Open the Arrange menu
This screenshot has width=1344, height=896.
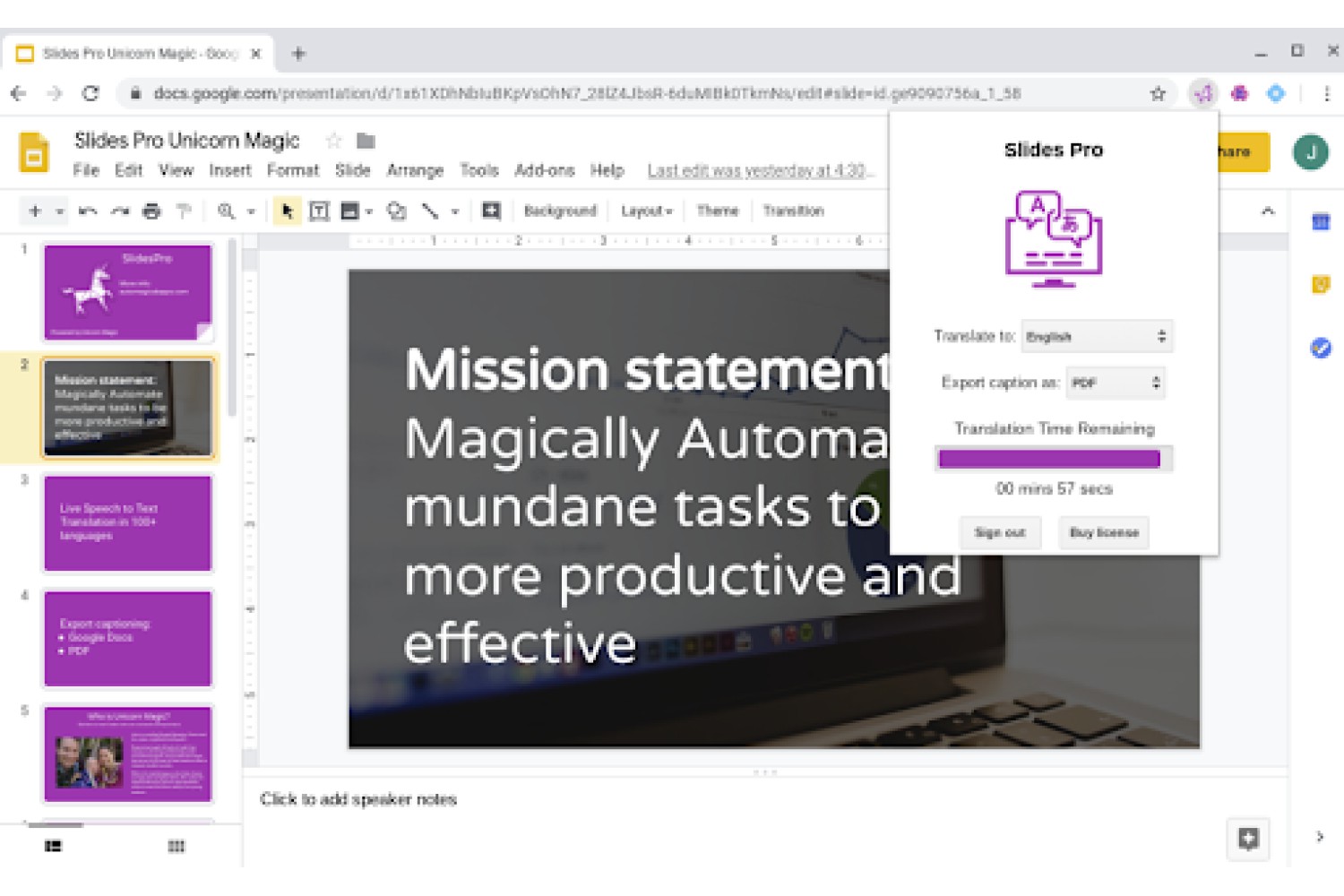415,170
